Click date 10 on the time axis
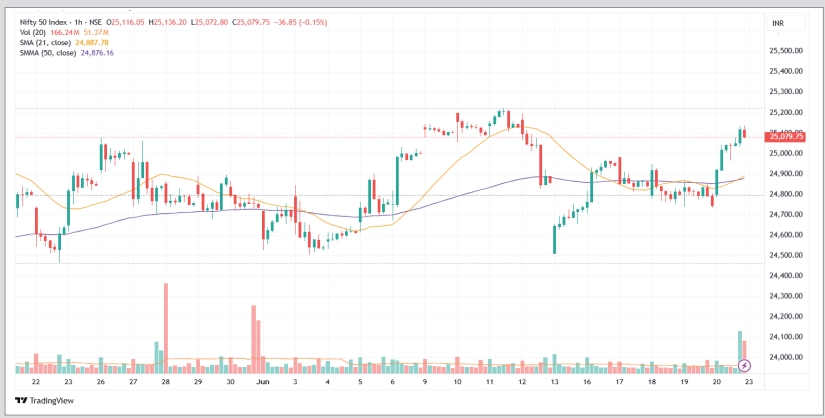Image resolution: width=825 pixels, height=418 pixels. coord(457,383)
